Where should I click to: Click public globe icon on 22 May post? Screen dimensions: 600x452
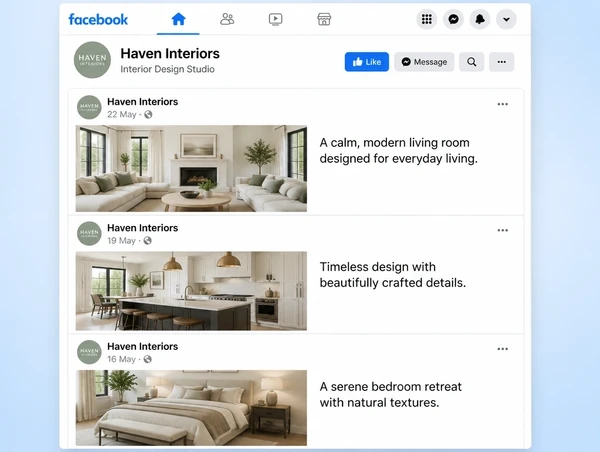pyautogui.click(x=148, y=114)
